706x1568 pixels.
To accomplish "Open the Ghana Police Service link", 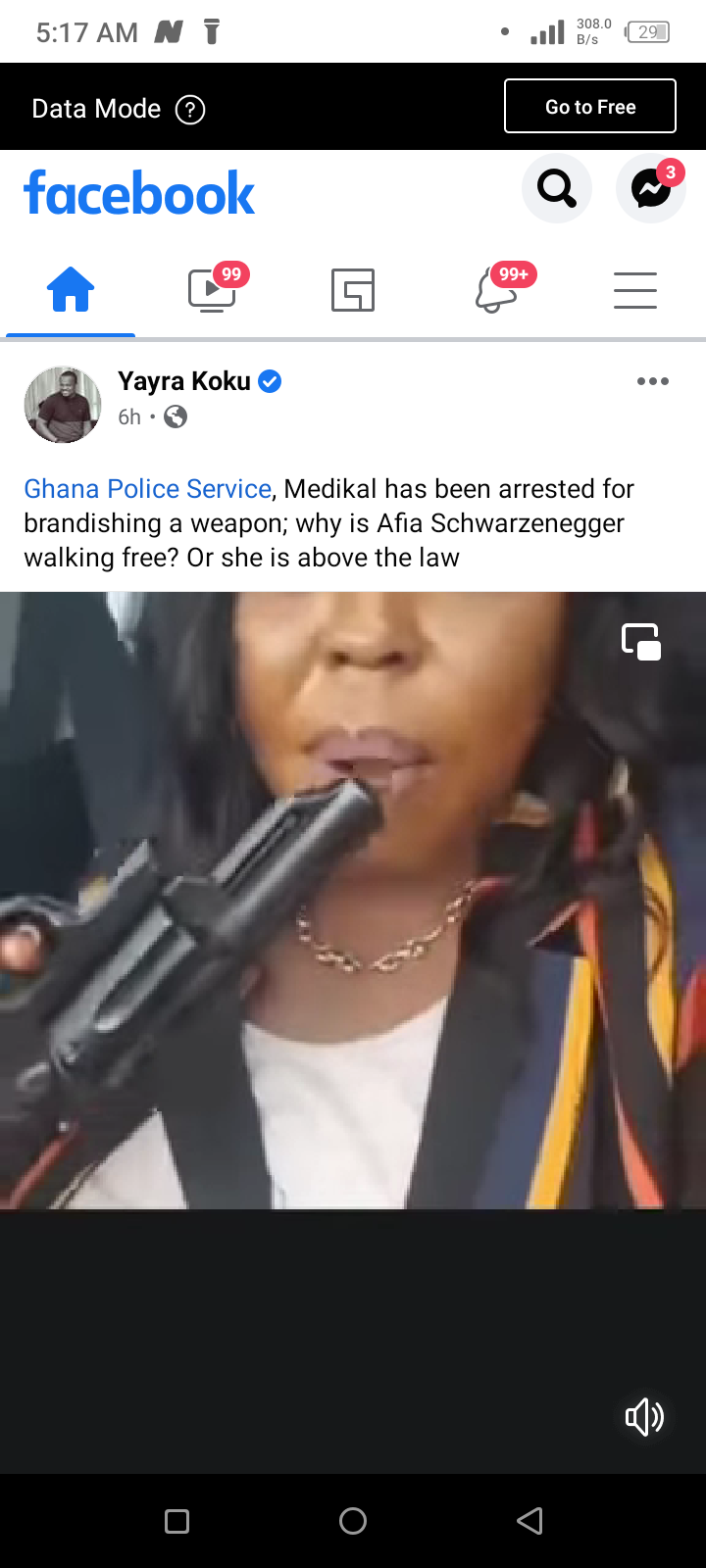I will (147, 489).
